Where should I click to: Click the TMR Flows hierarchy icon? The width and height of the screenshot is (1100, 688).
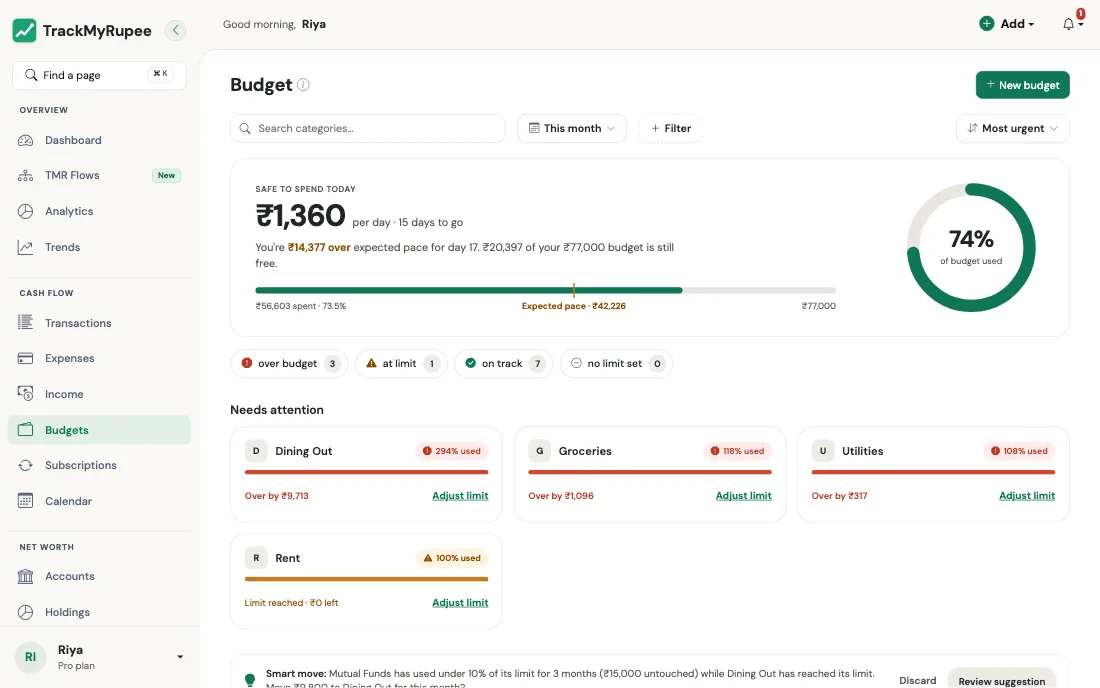(25, 175)
